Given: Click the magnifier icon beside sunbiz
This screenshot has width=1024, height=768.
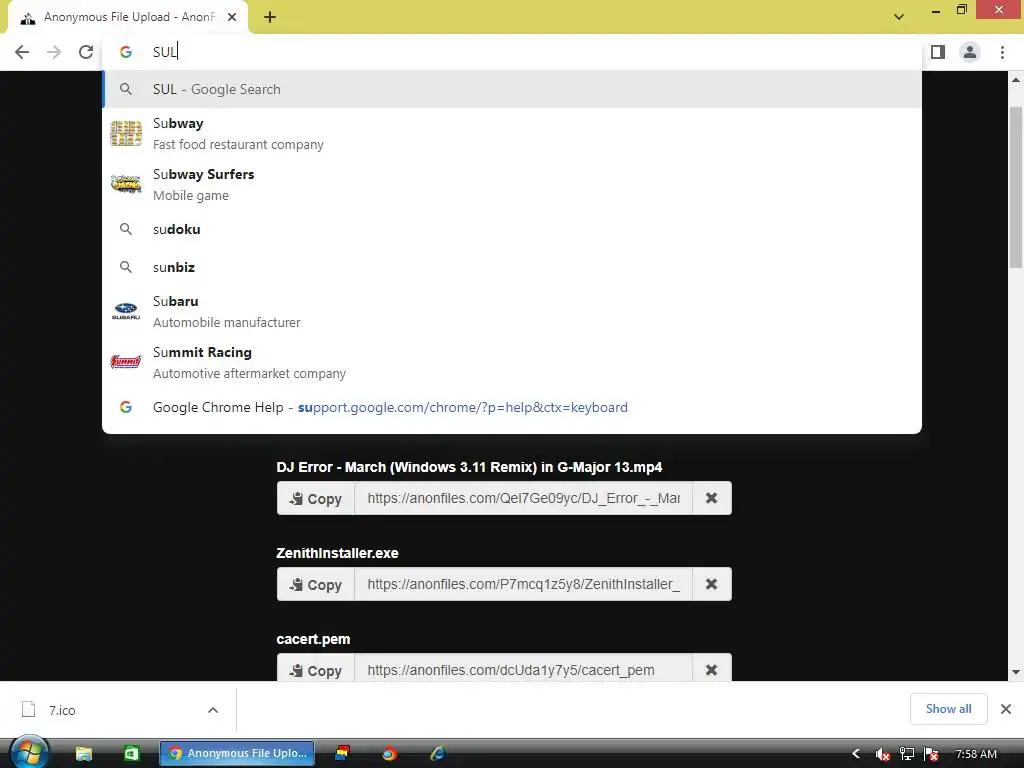Looking at the screenshot, I should [x=126, y=267].
